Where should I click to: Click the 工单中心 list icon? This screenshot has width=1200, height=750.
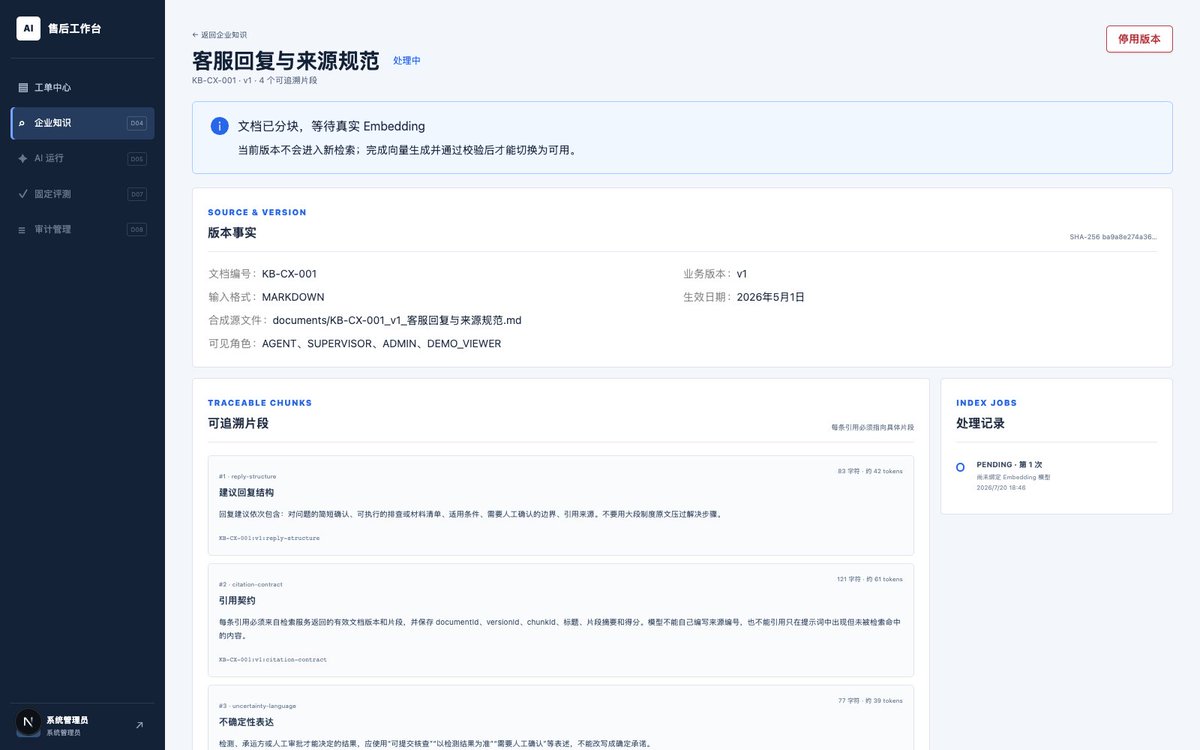[x=23, y=88]
